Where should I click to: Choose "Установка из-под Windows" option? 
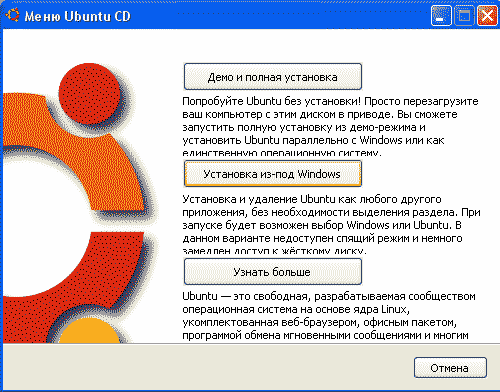[273, 174]
